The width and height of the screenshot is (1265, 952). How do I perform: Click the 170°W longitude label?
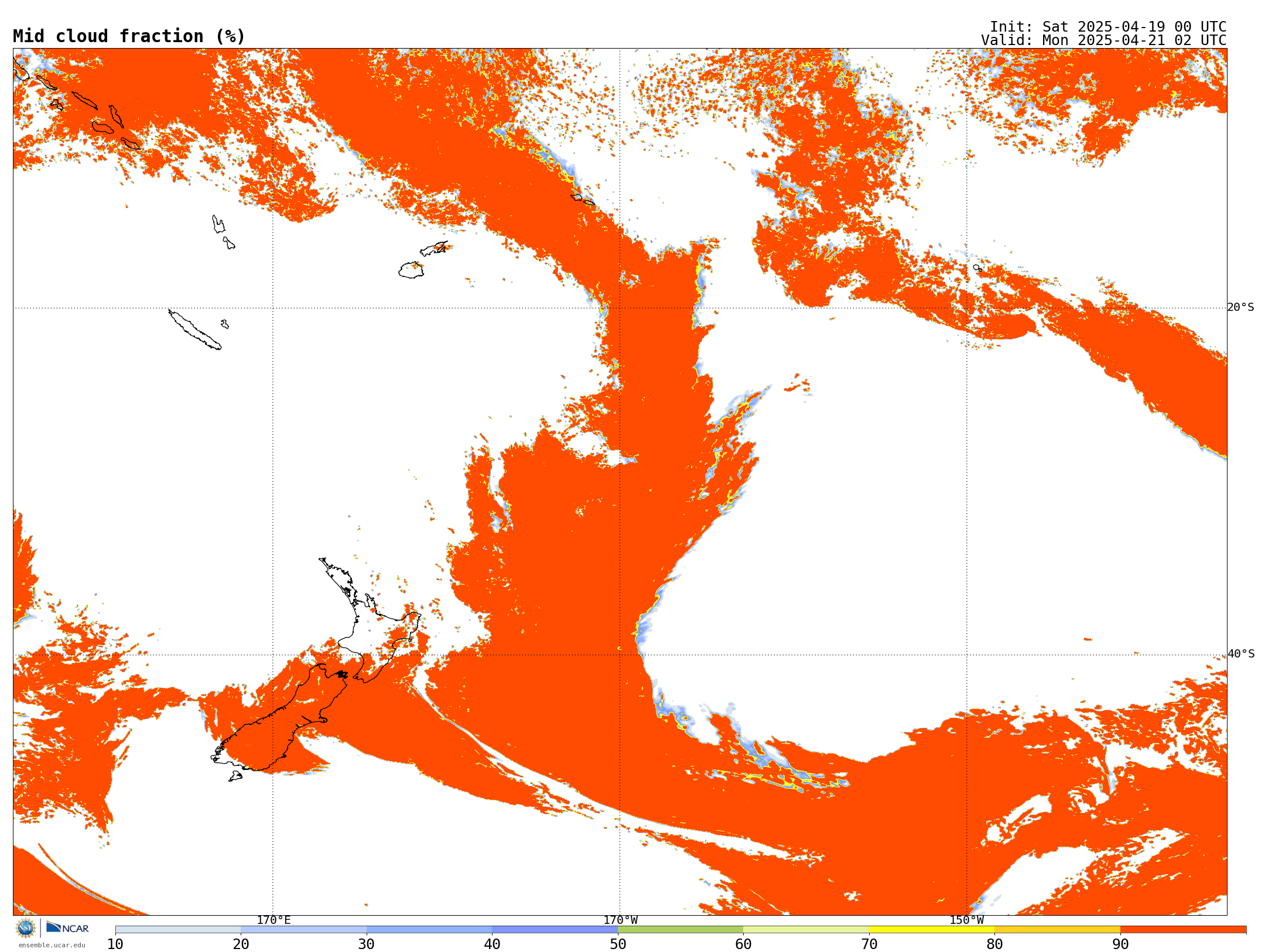(x=620, y=920)
